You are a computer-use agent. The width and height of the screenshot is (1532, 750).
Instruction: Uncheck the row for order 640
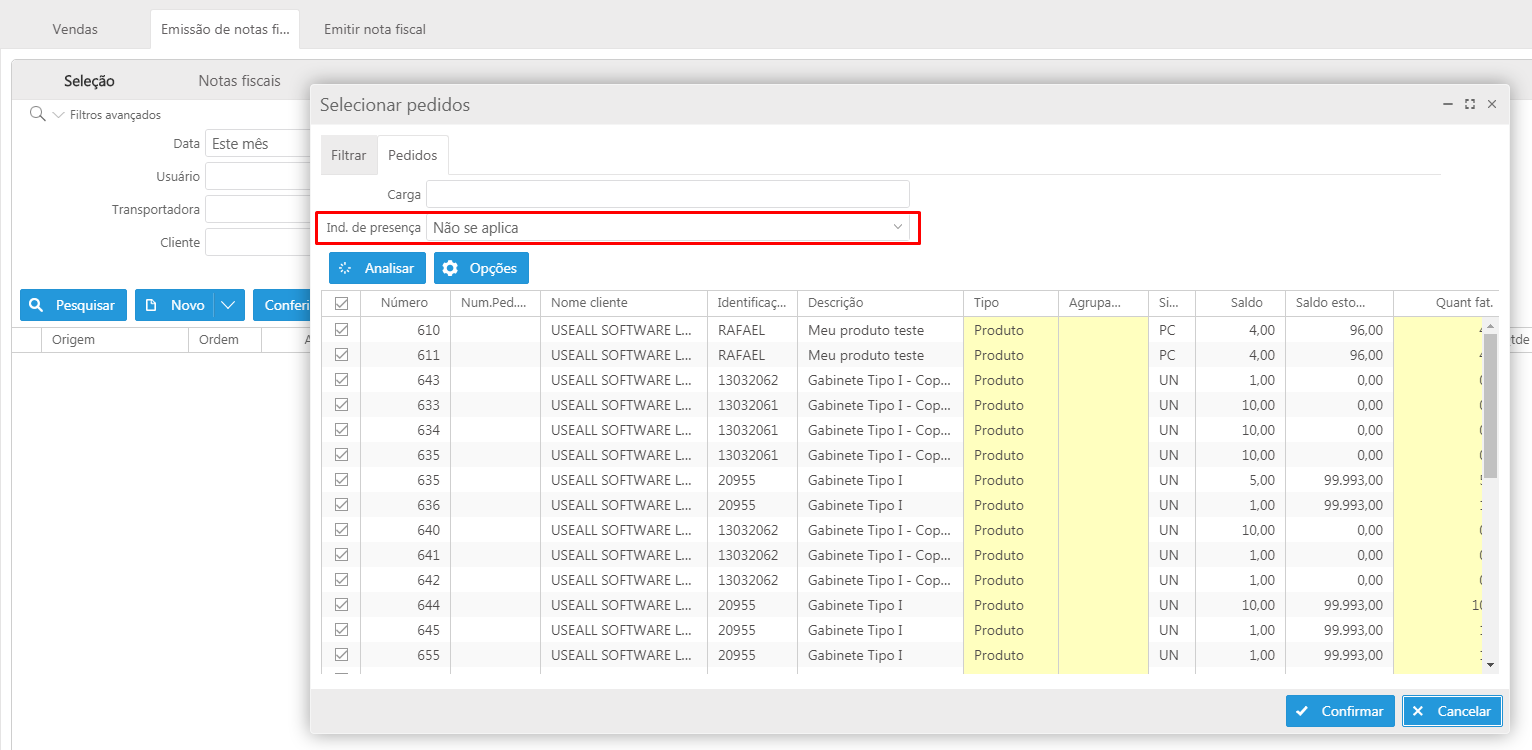341,529
